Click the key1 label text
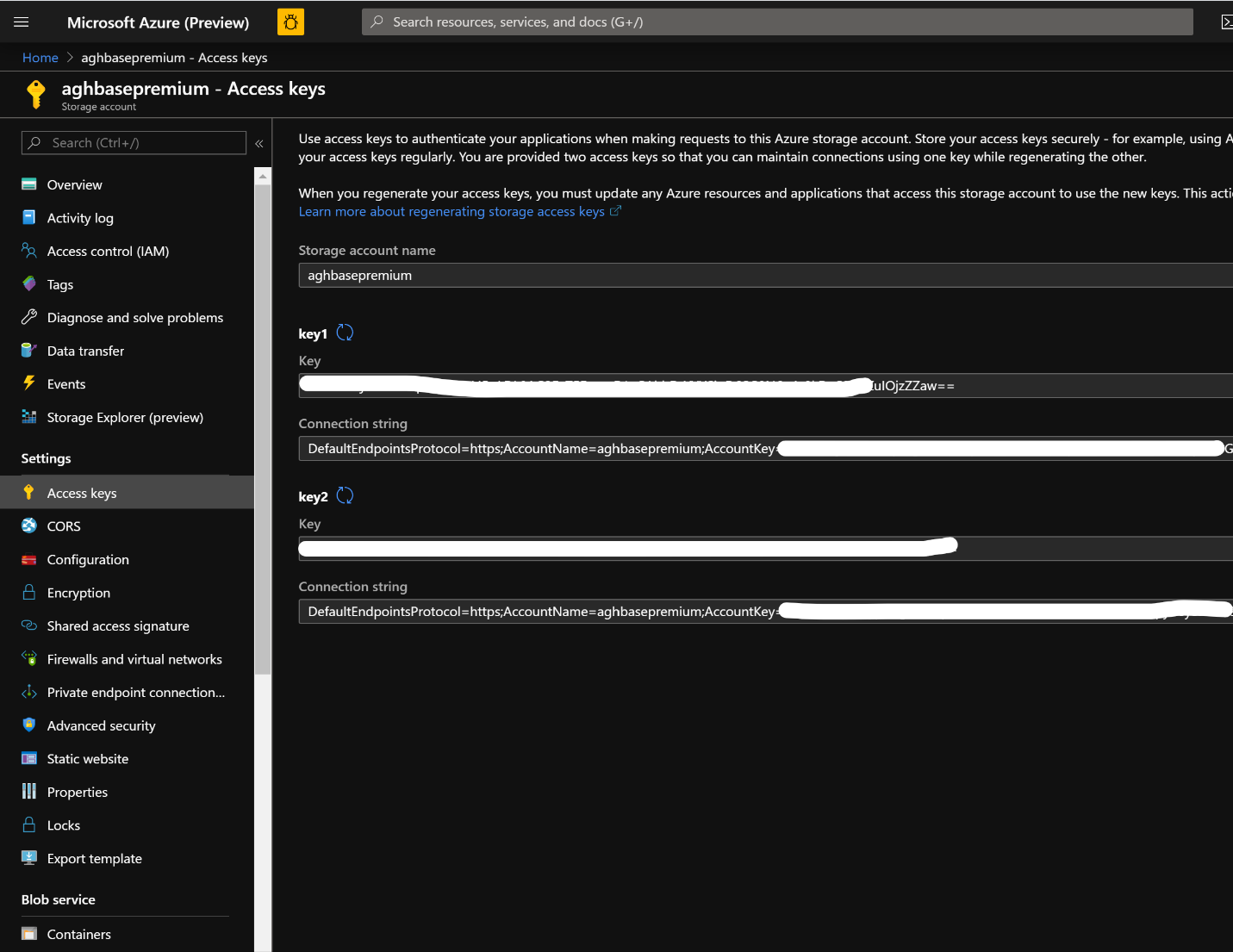 (x=313, y=333)
